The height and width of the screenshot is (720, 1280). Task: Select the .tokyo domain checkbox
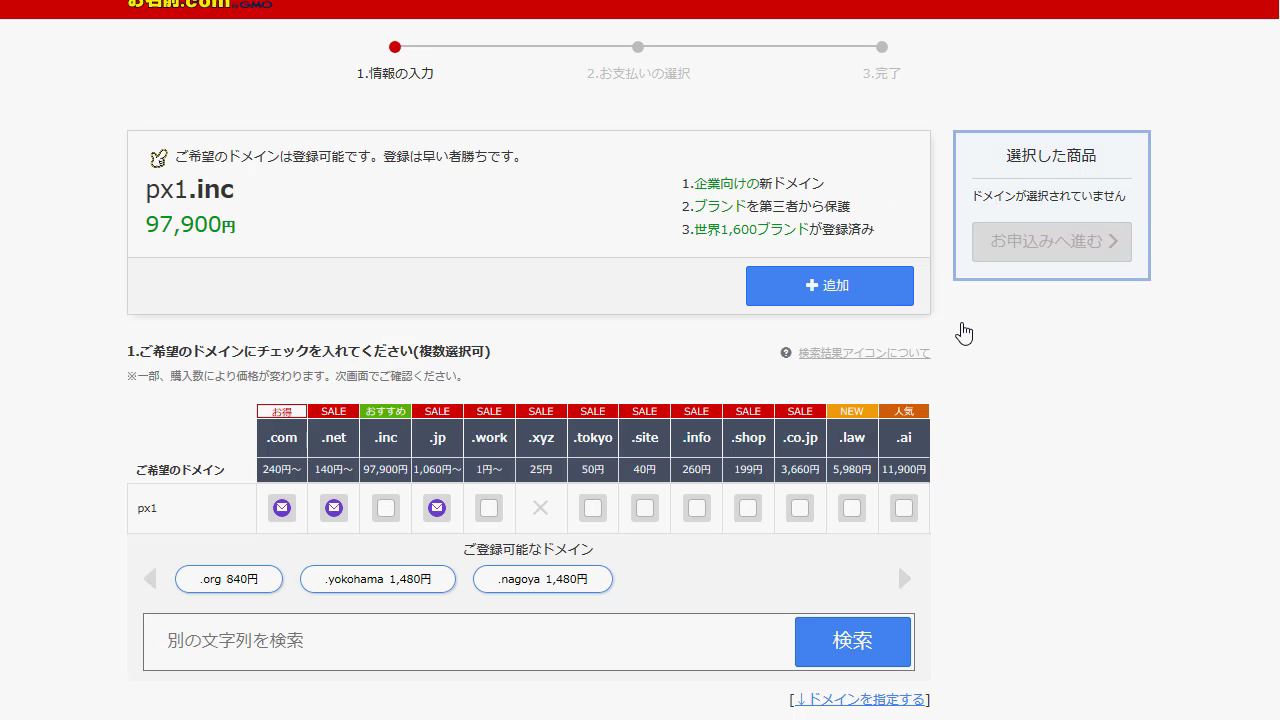(x=593, y=508)
